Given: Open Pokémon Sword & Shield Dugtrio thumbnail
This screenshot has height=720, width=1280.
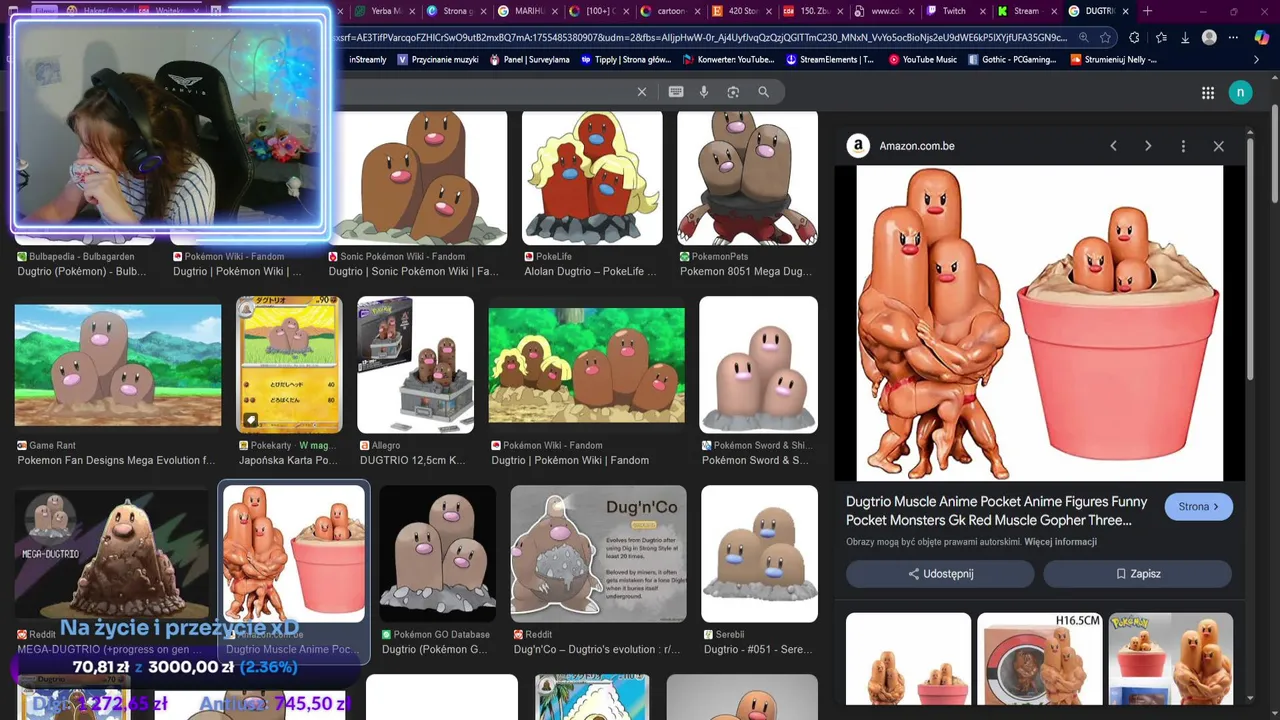Looking at the screenshot, I should (x=758, y=365).
